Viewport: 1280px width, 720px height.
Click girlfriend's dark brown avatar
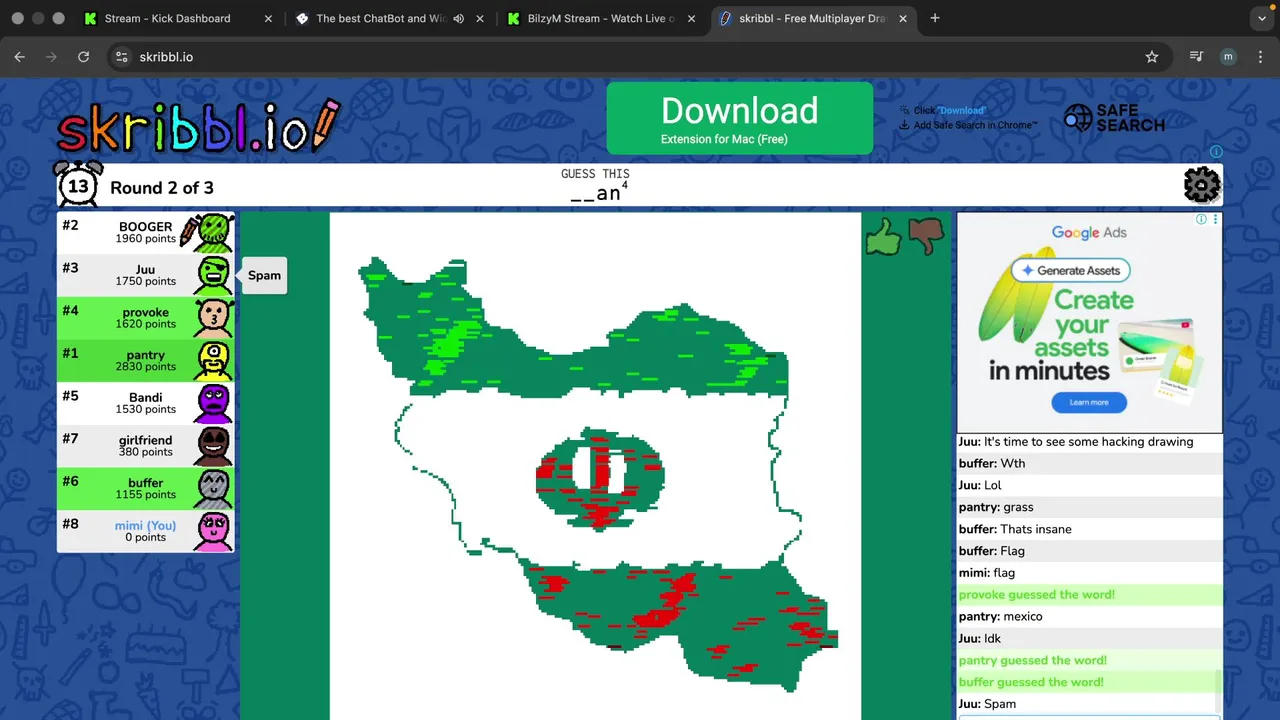click(x=213, y=446)
